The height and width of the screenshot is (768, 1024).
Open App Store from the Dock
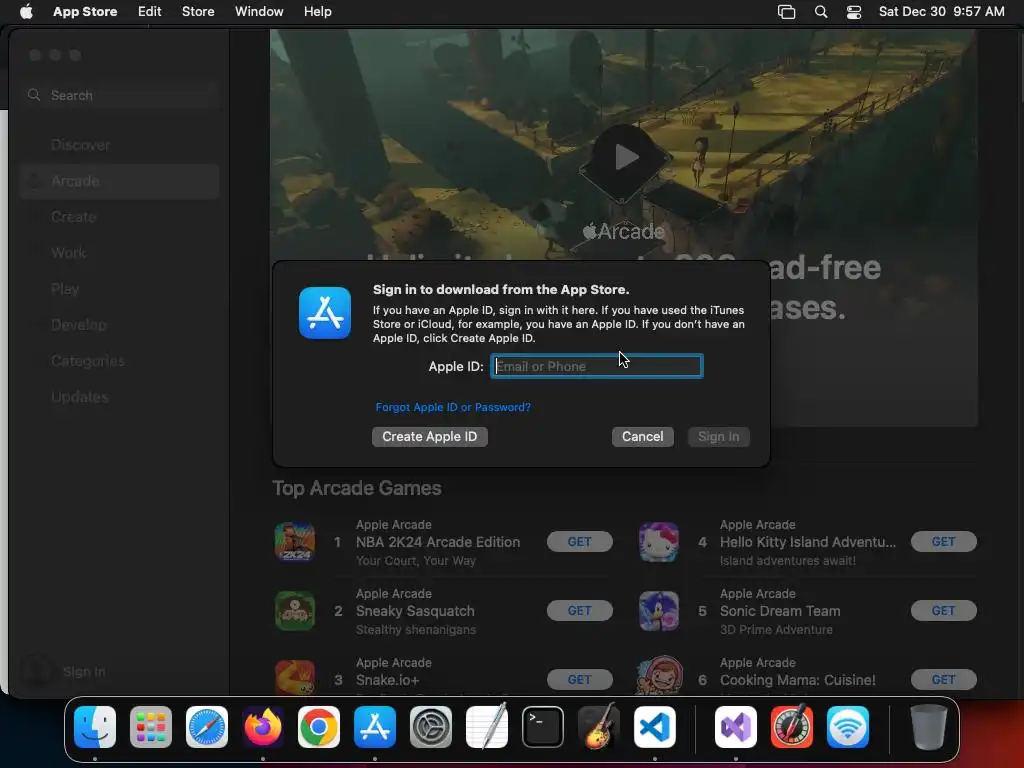click(x=375, y=727)
